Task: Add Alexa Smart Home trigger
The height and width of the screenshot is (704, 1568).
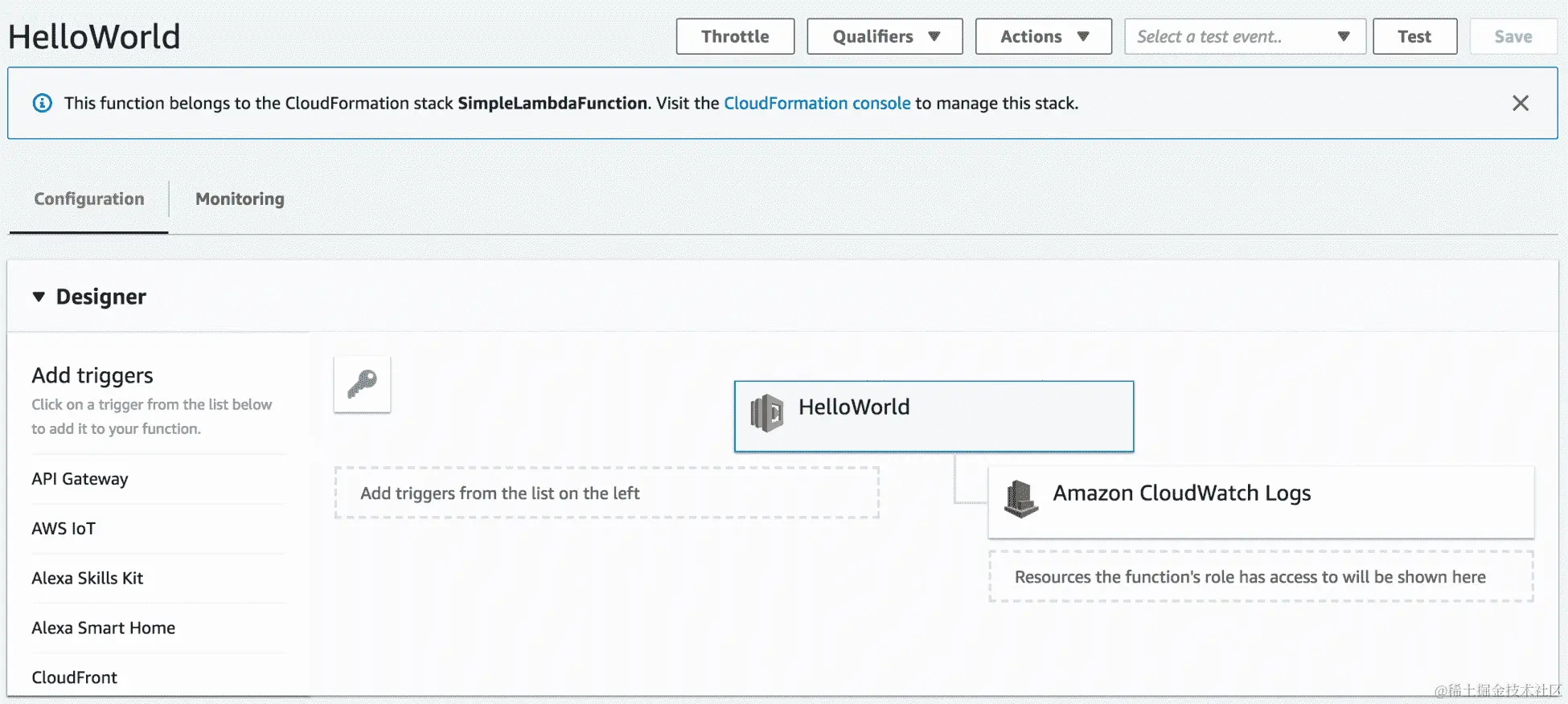Action: tap(103, 628)
